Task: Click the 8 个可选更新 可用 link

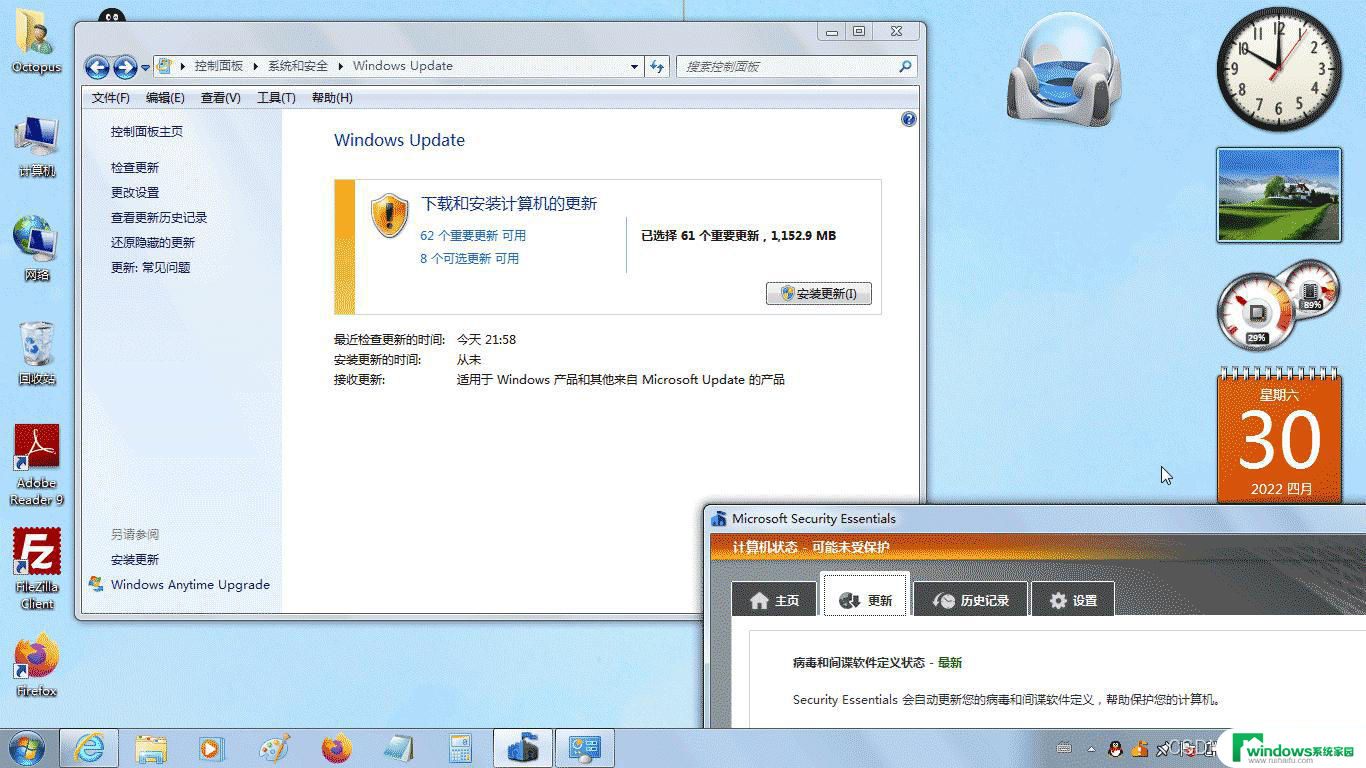Action: pyautogui.click(x=469, y=258)
